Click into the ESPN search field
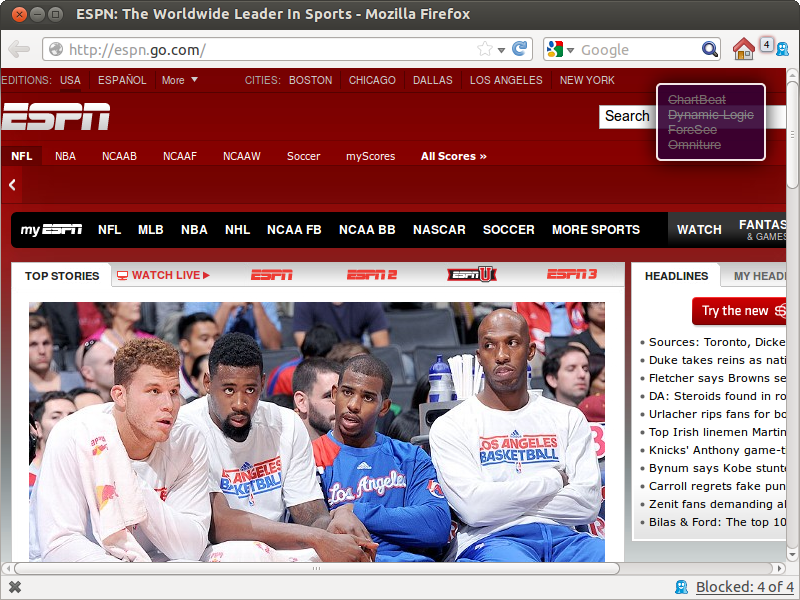 click(x=627, y=116)
